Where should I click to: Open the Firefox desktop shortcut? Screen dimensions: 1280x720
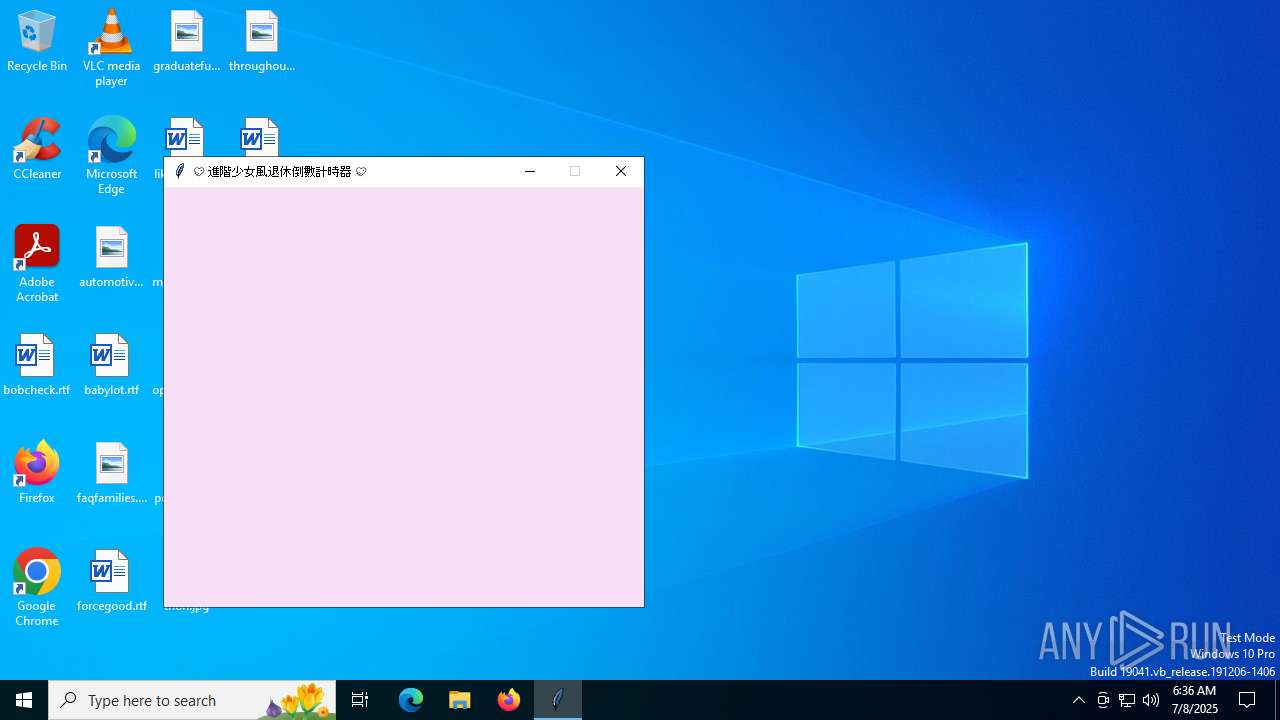click(x=37, y=473)
